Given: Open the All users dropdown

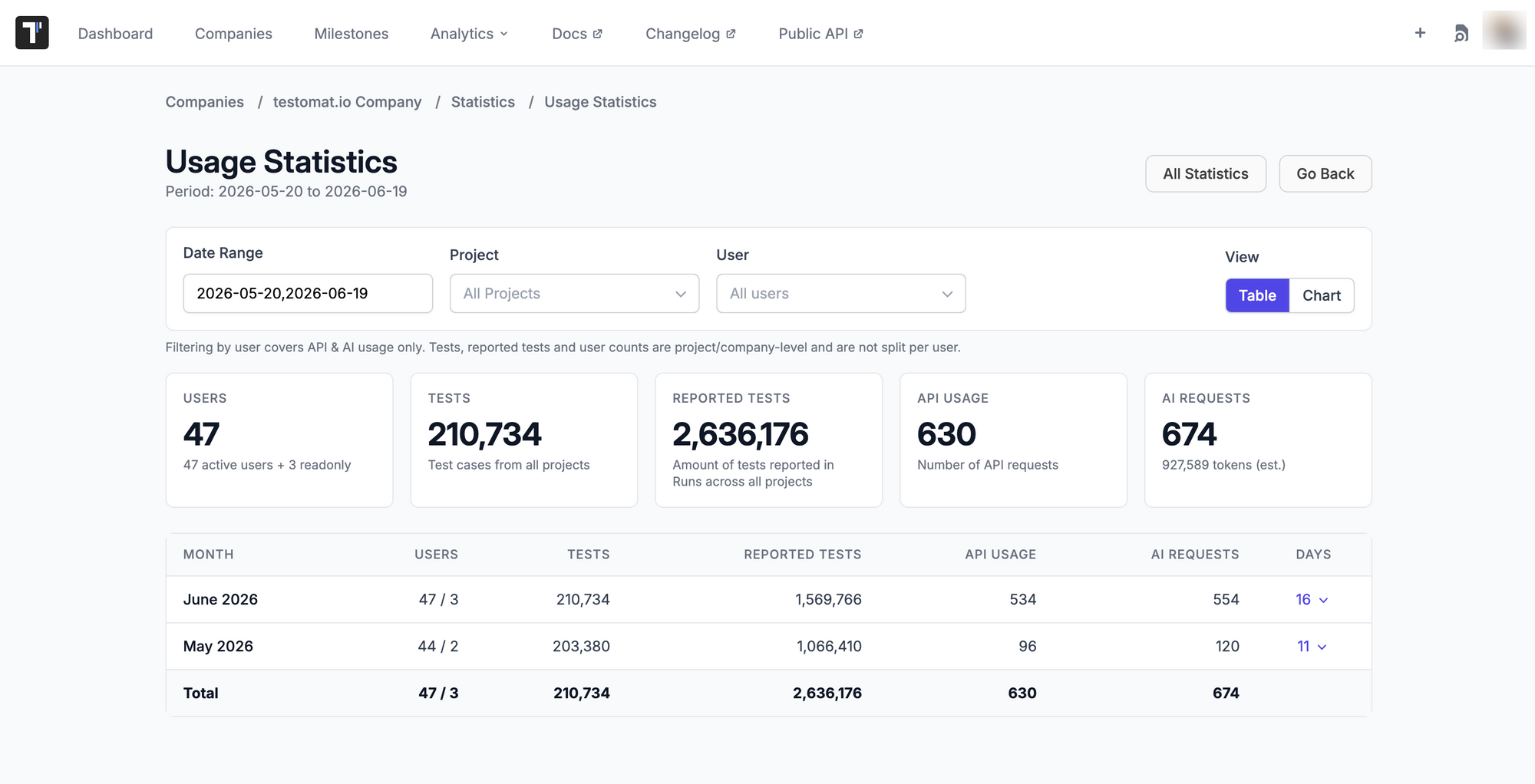Looking at the screenshot, I should 841,293.
